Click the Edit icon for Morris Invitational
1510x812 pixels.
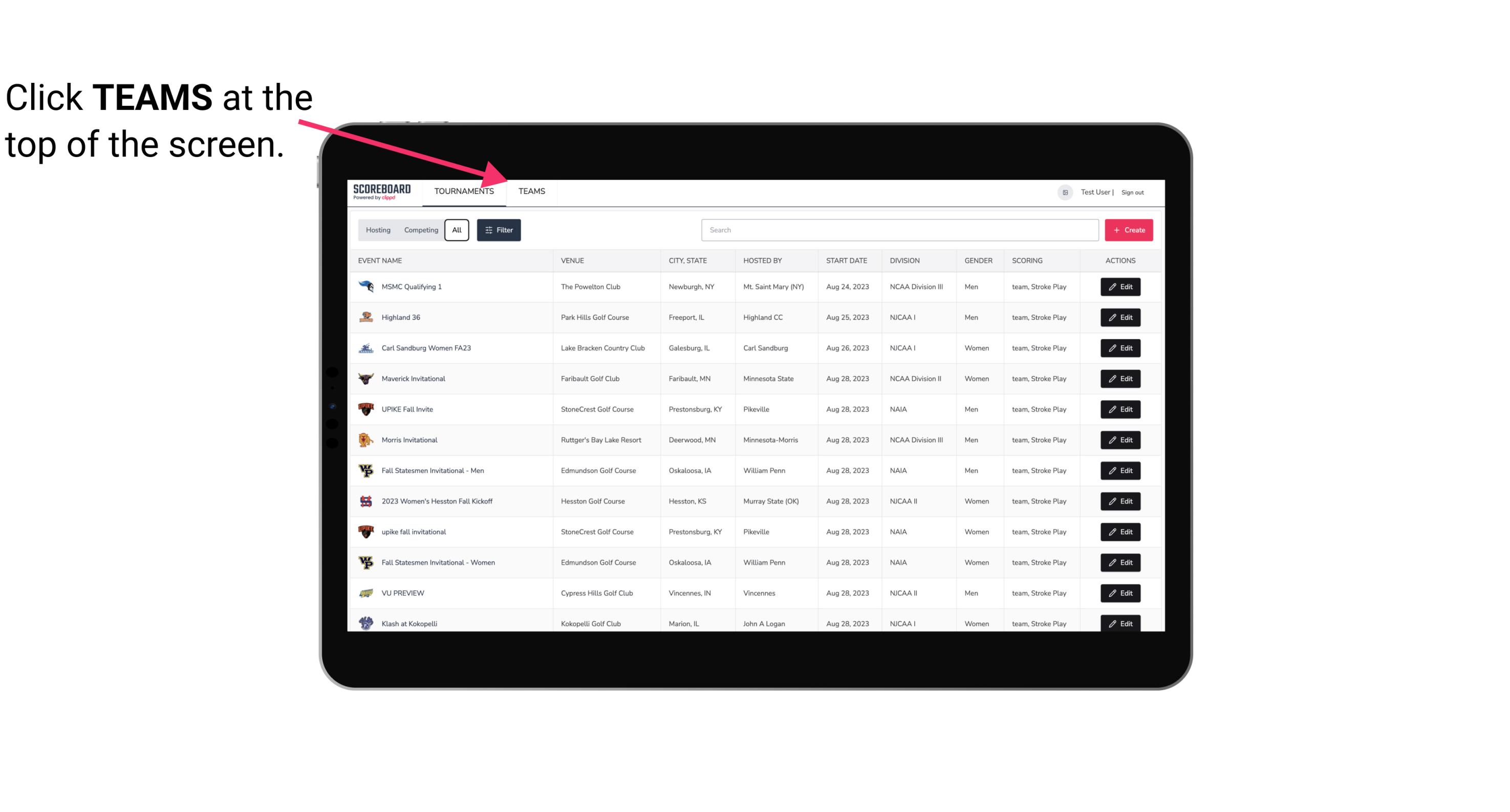(x=1121, y=440)
